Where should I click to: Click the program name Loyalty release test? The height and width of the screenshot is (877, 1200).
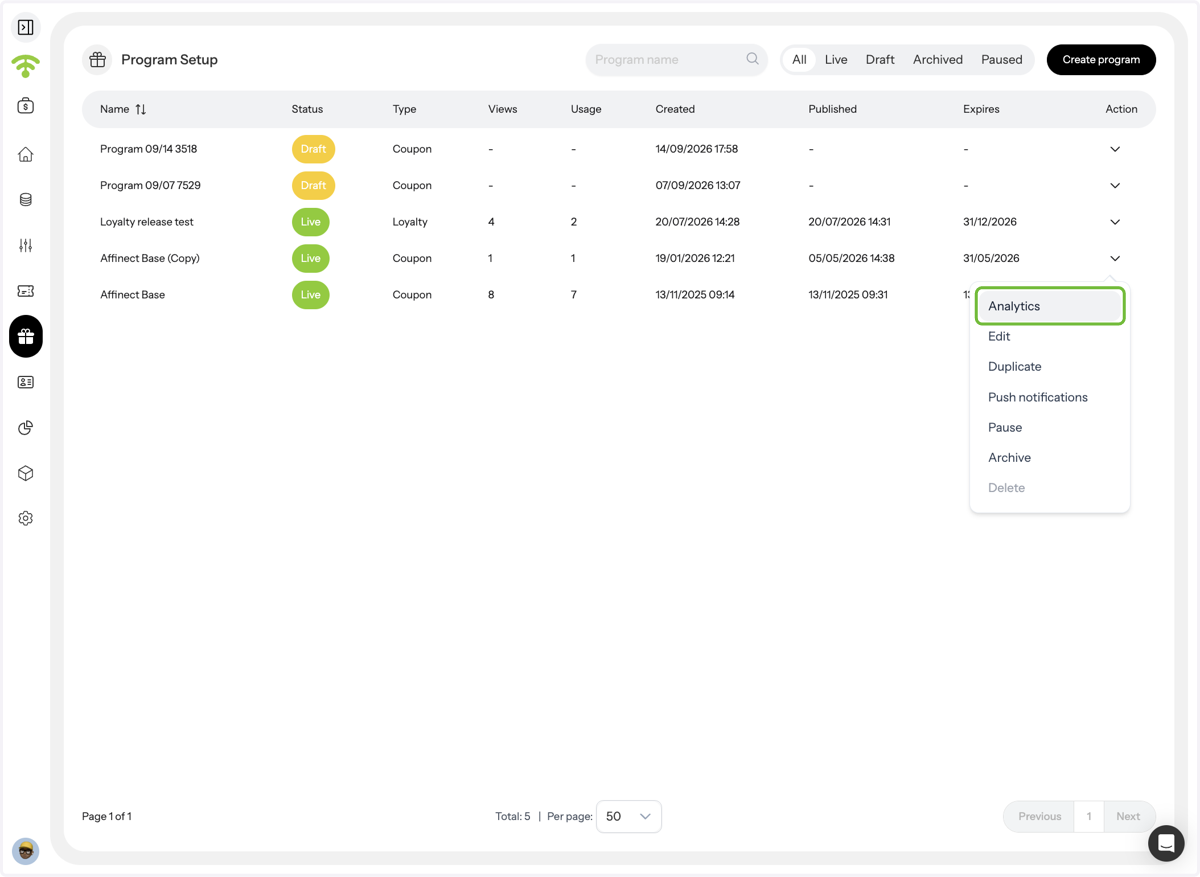point(147,222)
